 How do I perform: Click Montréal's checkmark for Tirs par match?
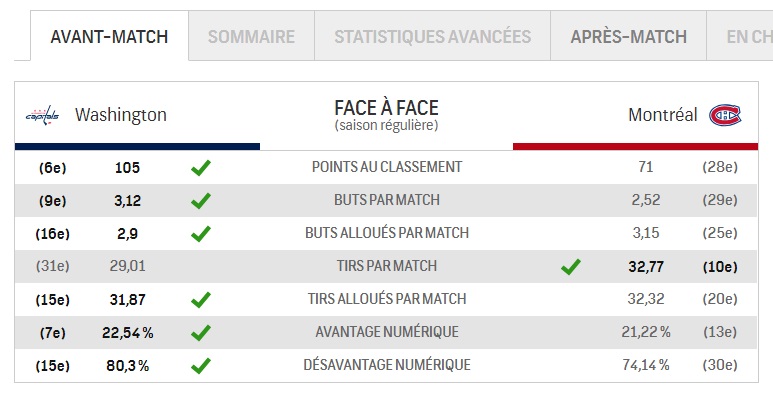[570, 267]
